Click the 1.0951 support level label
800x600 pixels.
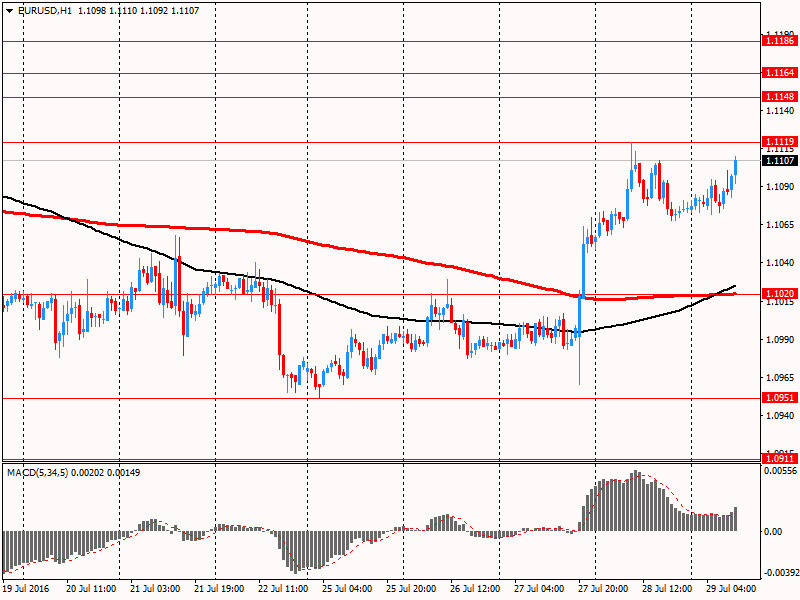coord(779,397)
